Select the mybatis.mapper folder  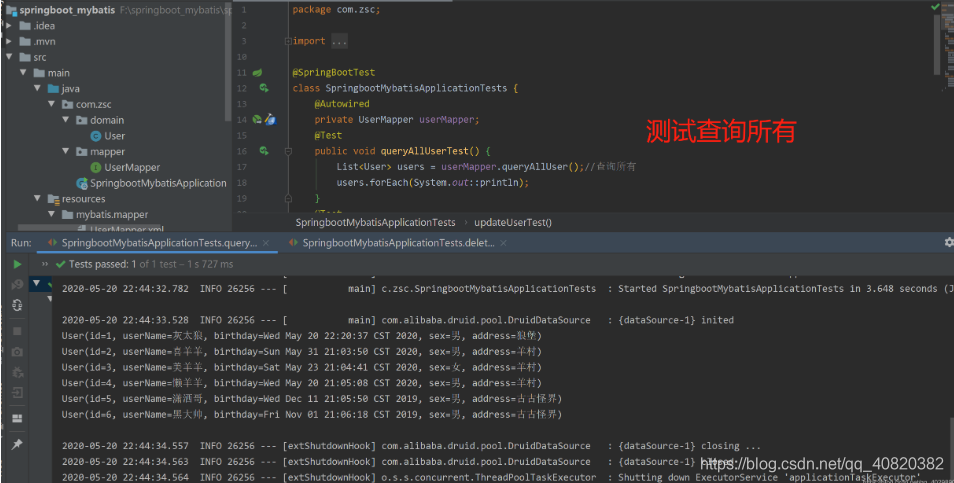[x=111, y=215]
